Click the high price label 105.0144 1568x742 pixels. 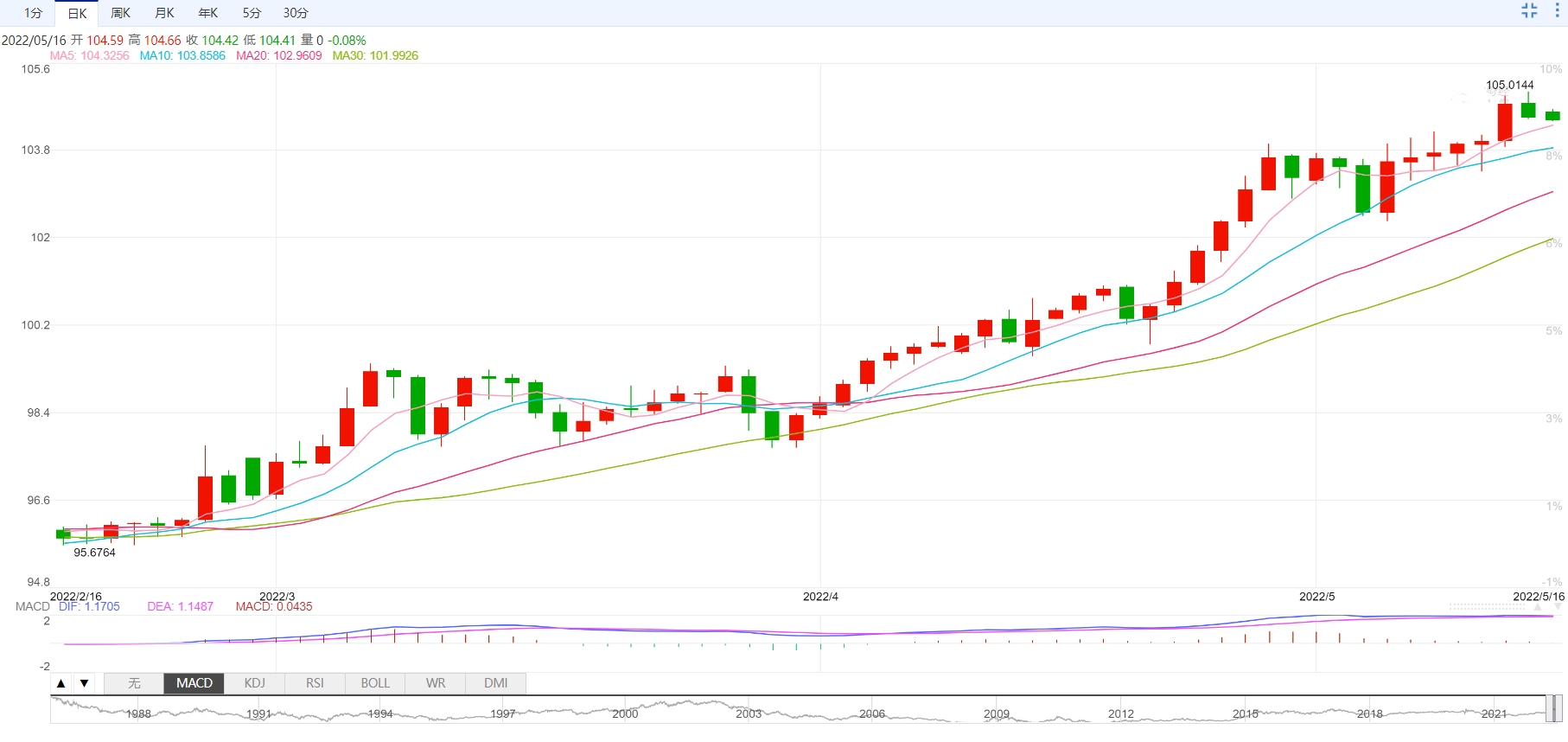coord(1510,85)
